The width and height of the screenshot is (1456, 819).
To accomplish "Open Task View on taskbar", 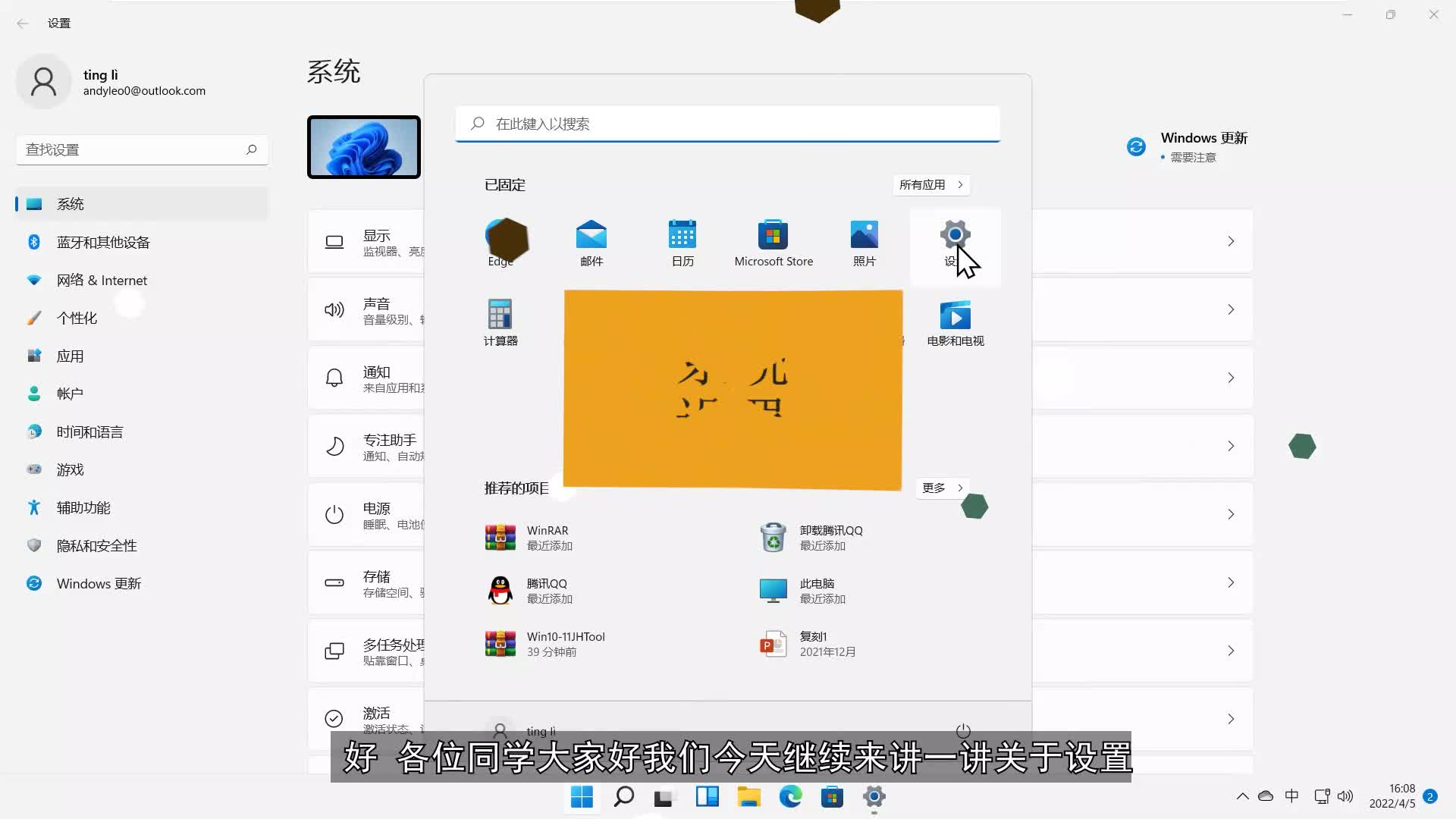I will pyautogui.click(x=665, y=797).
